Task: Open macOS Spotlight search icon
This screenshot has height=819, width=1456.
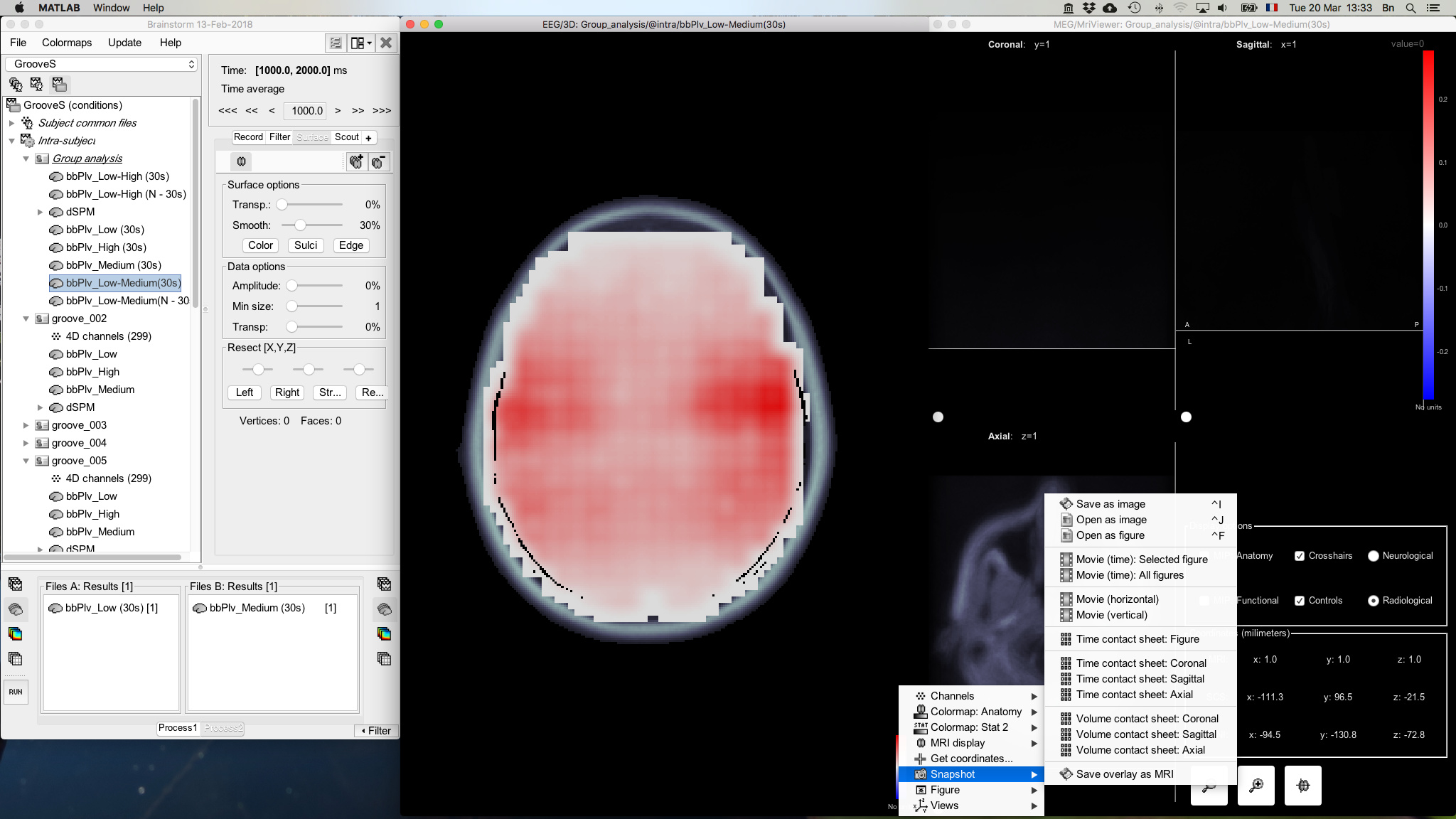Action: click(x=1411, y=8)
